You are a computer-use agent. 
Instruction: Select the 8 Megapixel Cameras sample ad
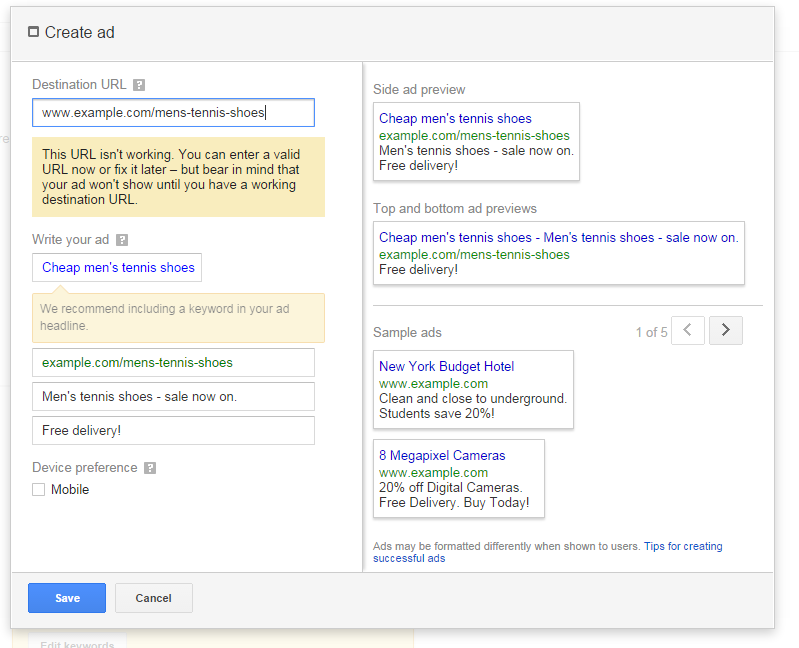point(459,479)
